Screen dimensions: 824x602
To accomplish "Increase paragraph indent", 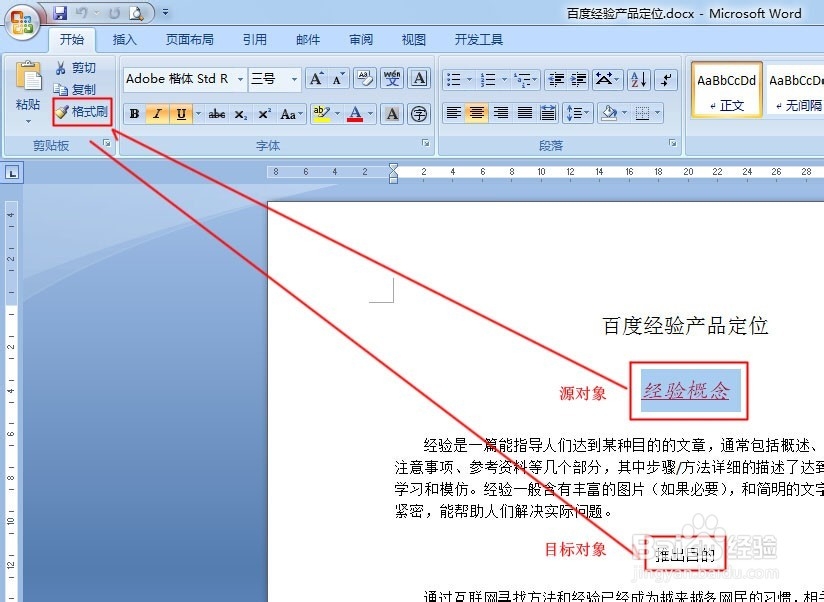I will pos(578,80).
